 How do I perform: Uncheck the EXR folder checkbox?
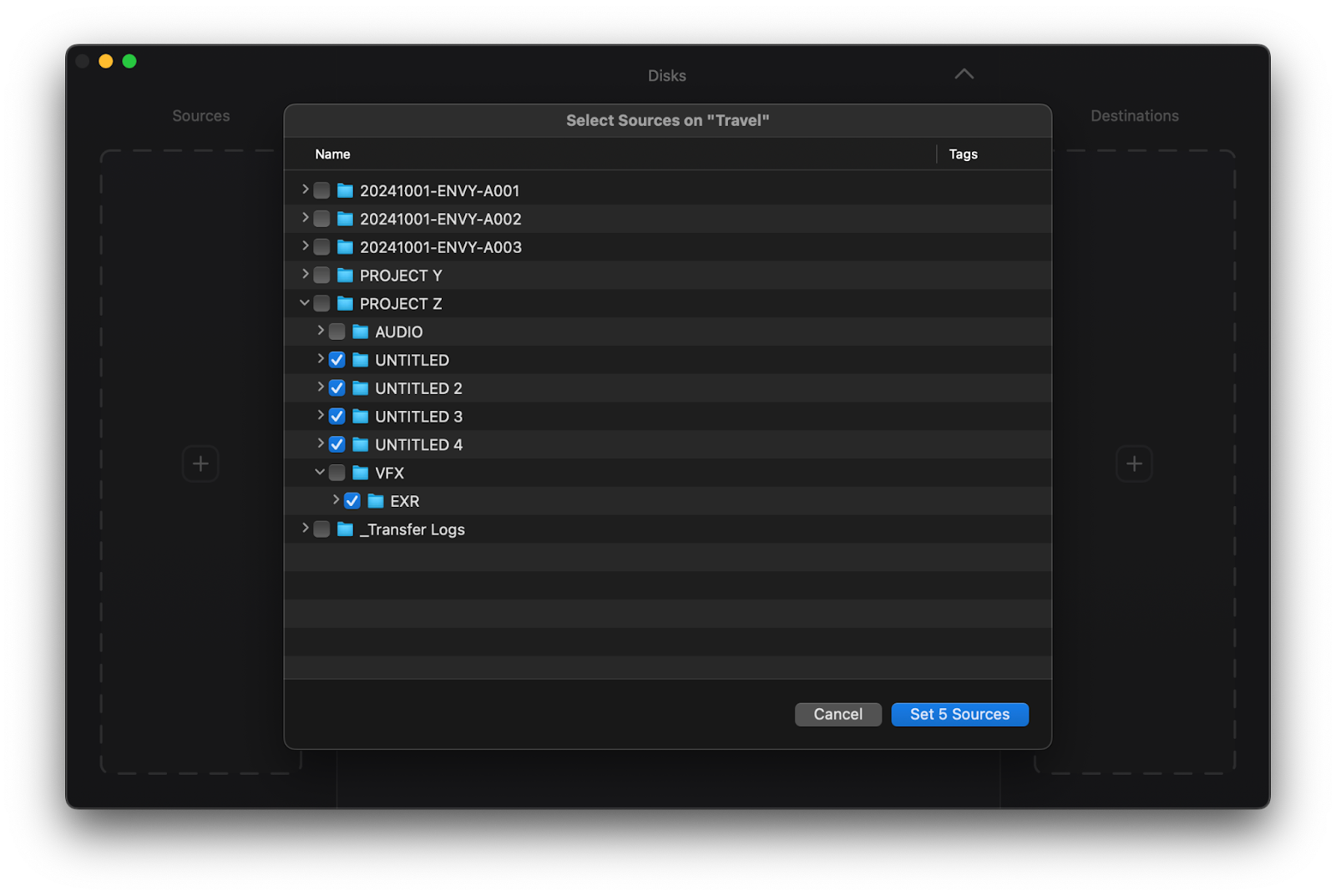pos(352,501)
